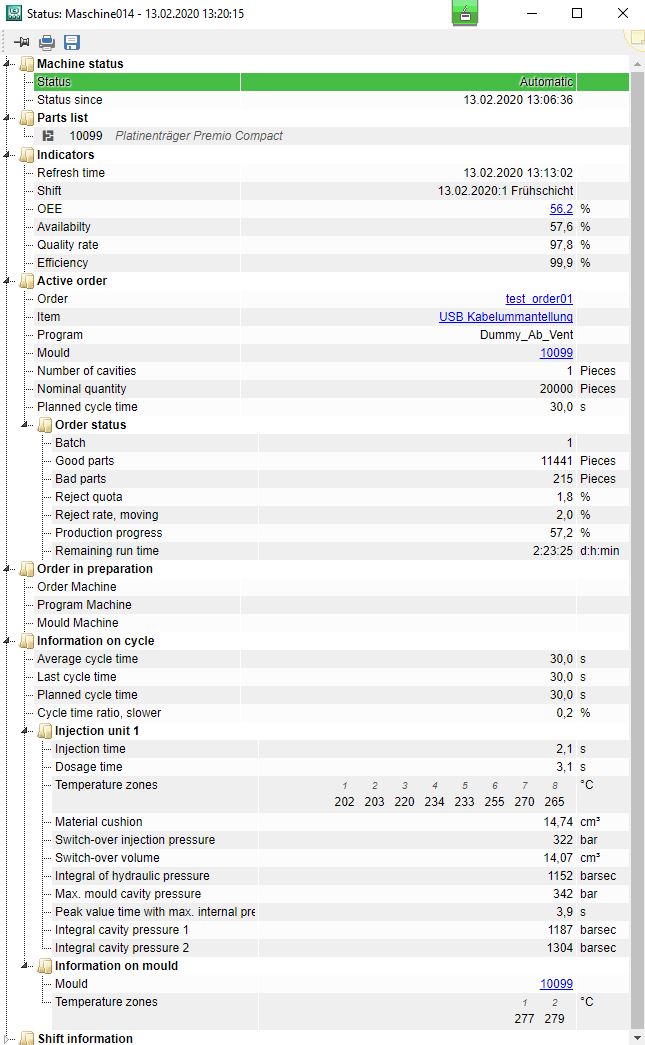Click the green badge in title bar
645x1045 pixels.
pyautogui.click(x=465, y=13)
